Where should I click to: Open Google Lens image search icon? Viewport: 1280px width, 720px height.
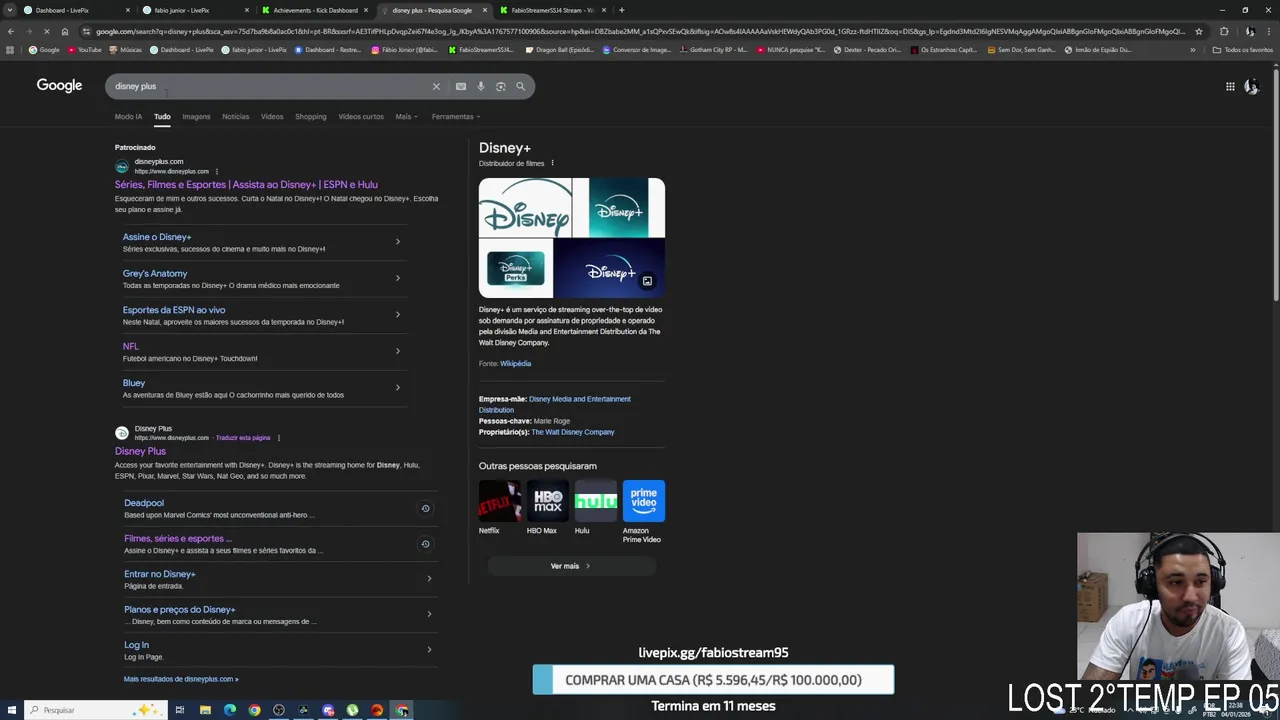[501, 86]
